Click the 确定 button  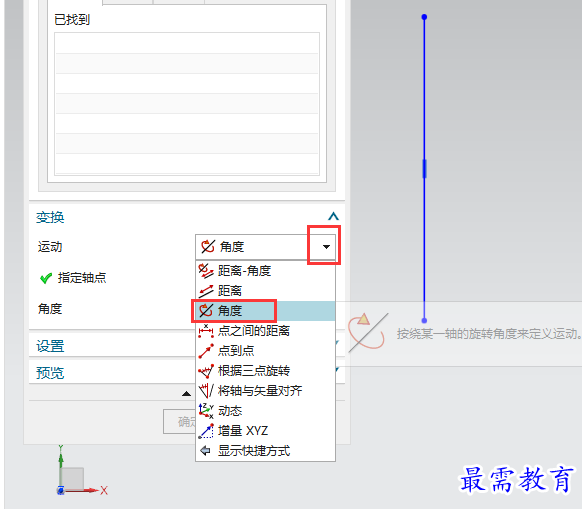[180, 422]
